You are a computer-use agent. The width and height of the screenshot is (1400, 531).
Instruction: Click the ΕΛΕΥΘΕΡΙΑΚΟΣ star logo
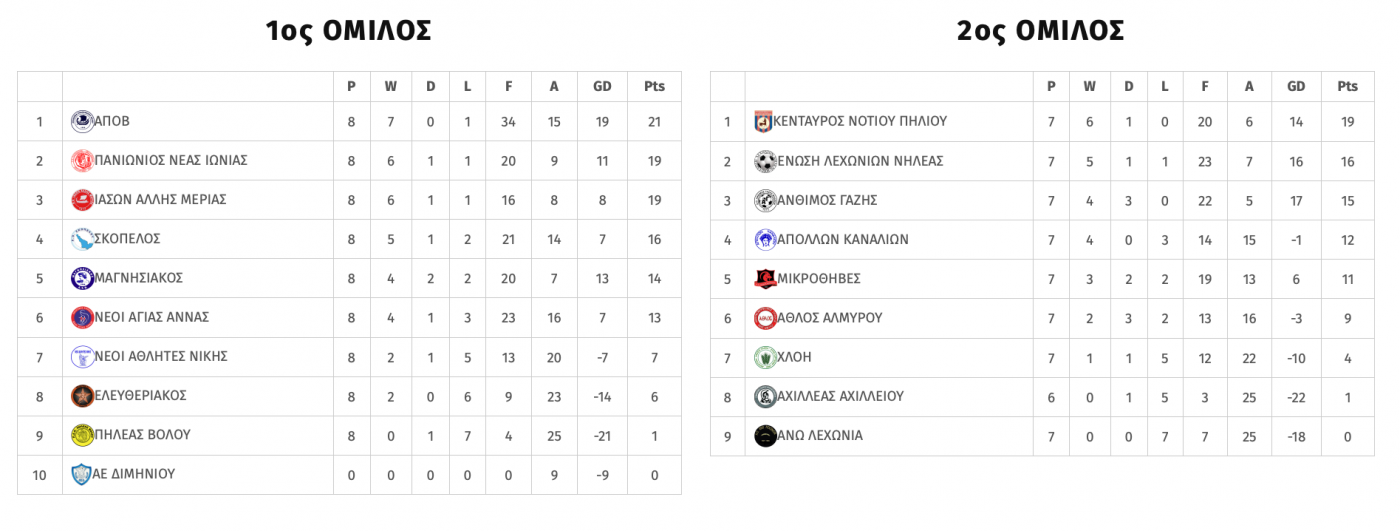pos(82,396)
